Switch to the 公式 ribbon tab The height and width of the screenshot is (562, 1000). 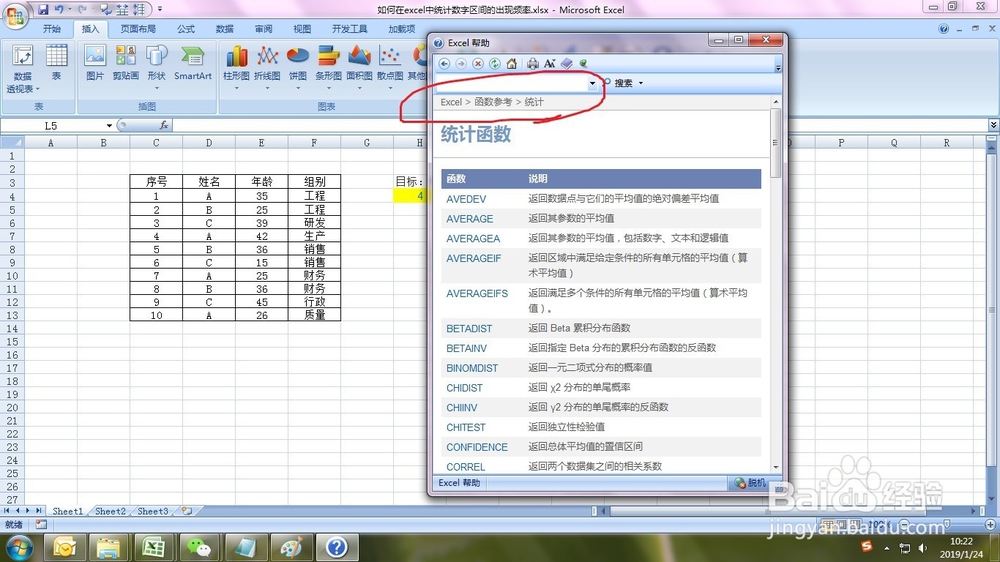tap(186, 29)
